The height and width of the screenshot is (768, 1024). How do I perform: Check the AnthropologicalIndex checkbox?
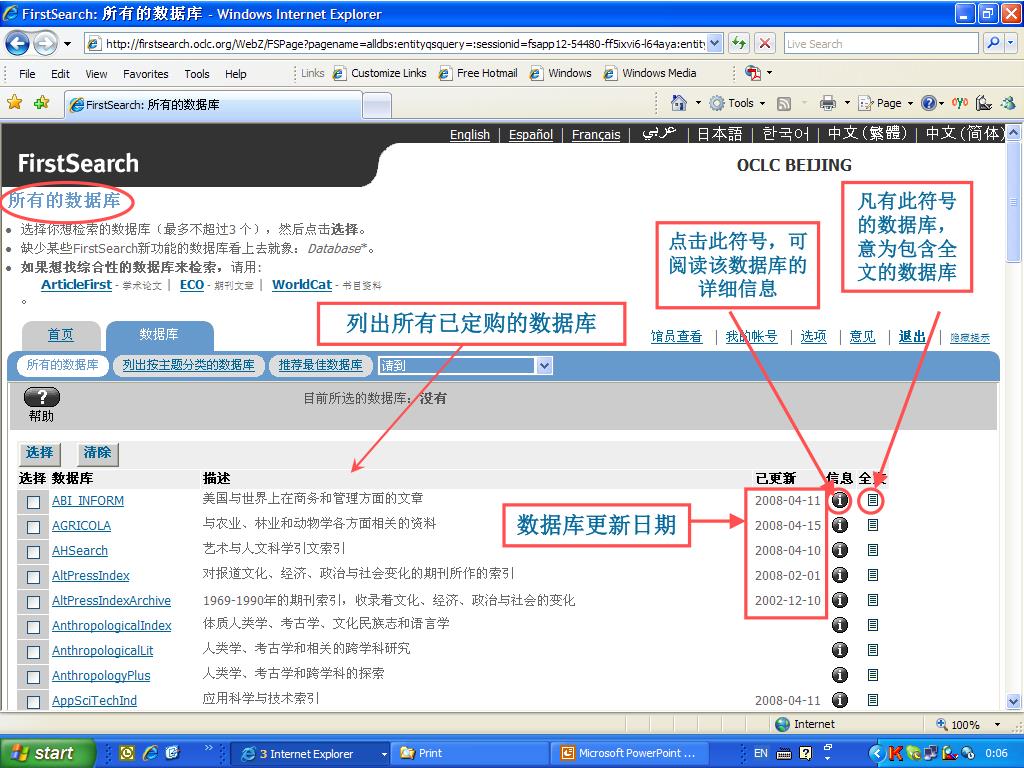click(x=33, y=627)
